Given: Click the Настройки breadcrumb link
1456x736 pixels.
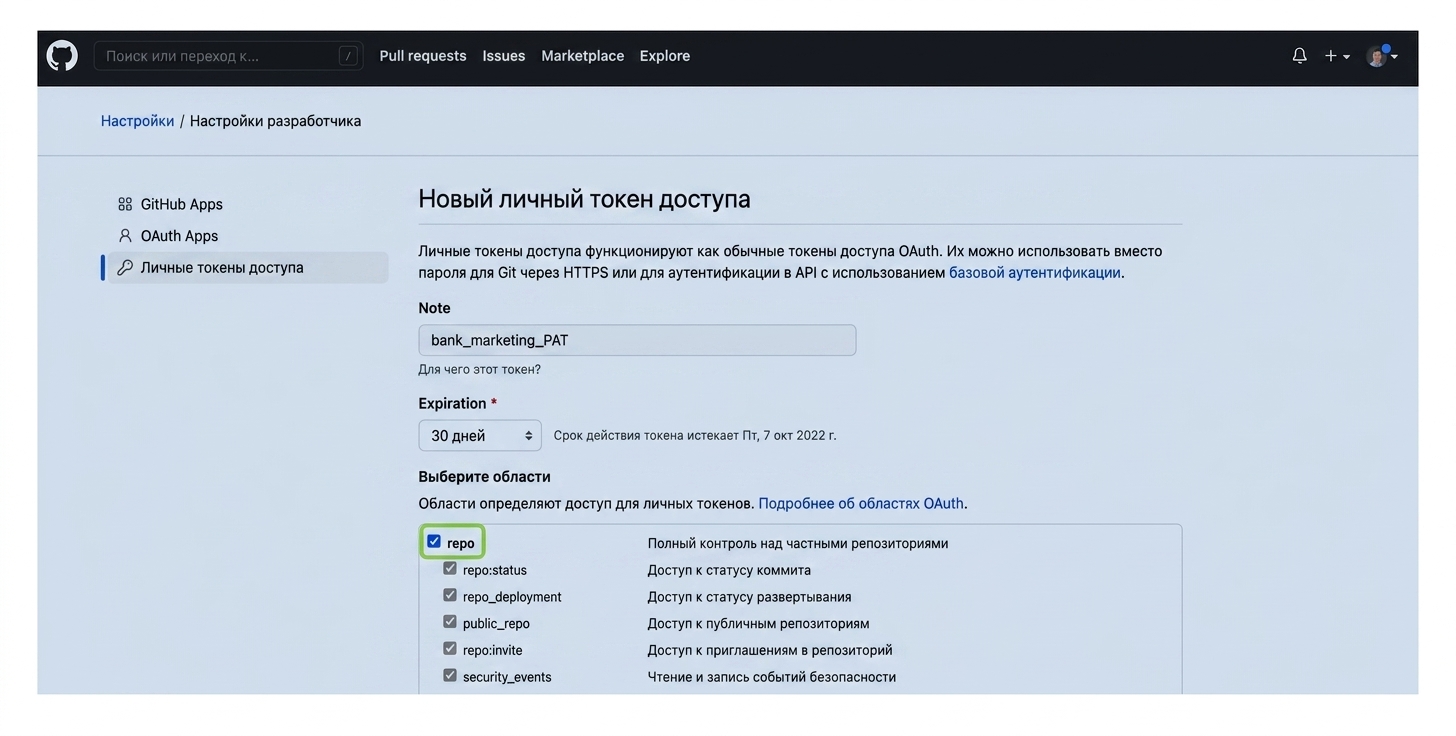Looking at the screenshot, I should click(138, 121).
